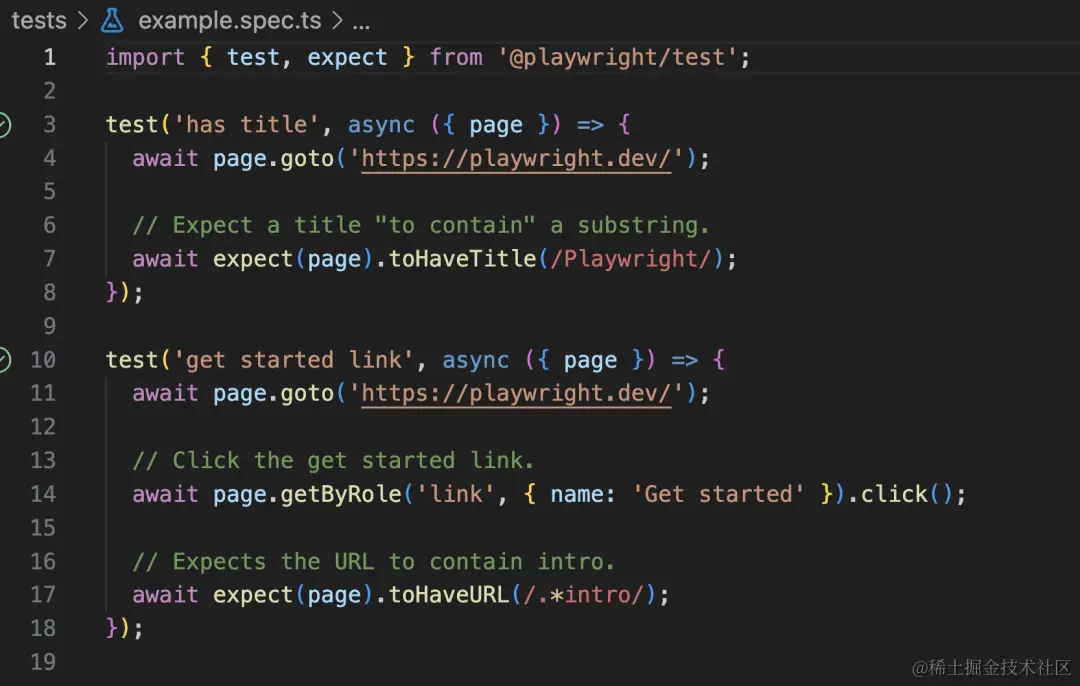The height and width of the screenshot is (686, 1080).
Task: Open the playwright.dev link on line 11
Action: (x=516, y=393)
